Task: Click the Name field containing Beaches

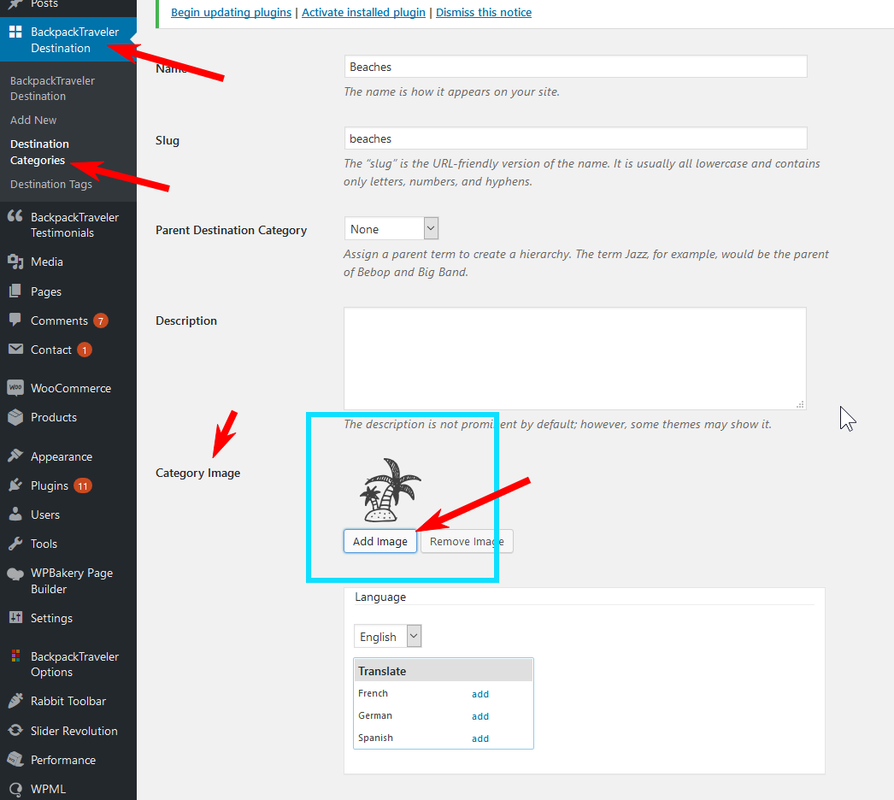Action: point(575,67)
